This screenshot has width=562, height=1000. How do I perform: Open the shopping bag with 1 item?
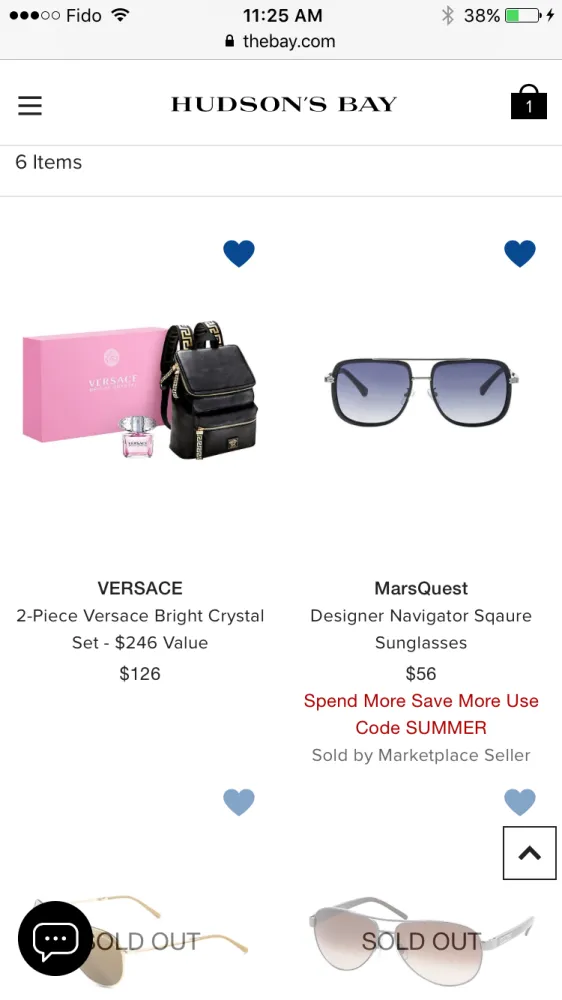[528, 102]
